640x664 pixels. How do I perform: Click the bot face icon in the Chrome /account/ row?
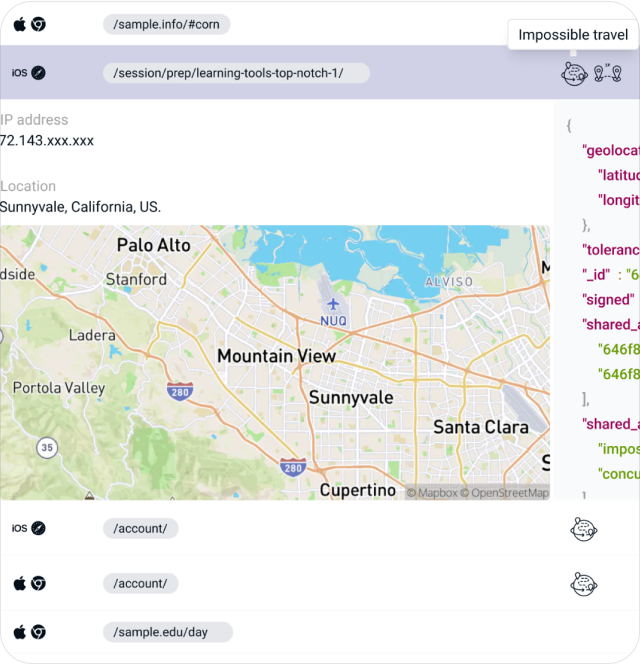(584, 583)
